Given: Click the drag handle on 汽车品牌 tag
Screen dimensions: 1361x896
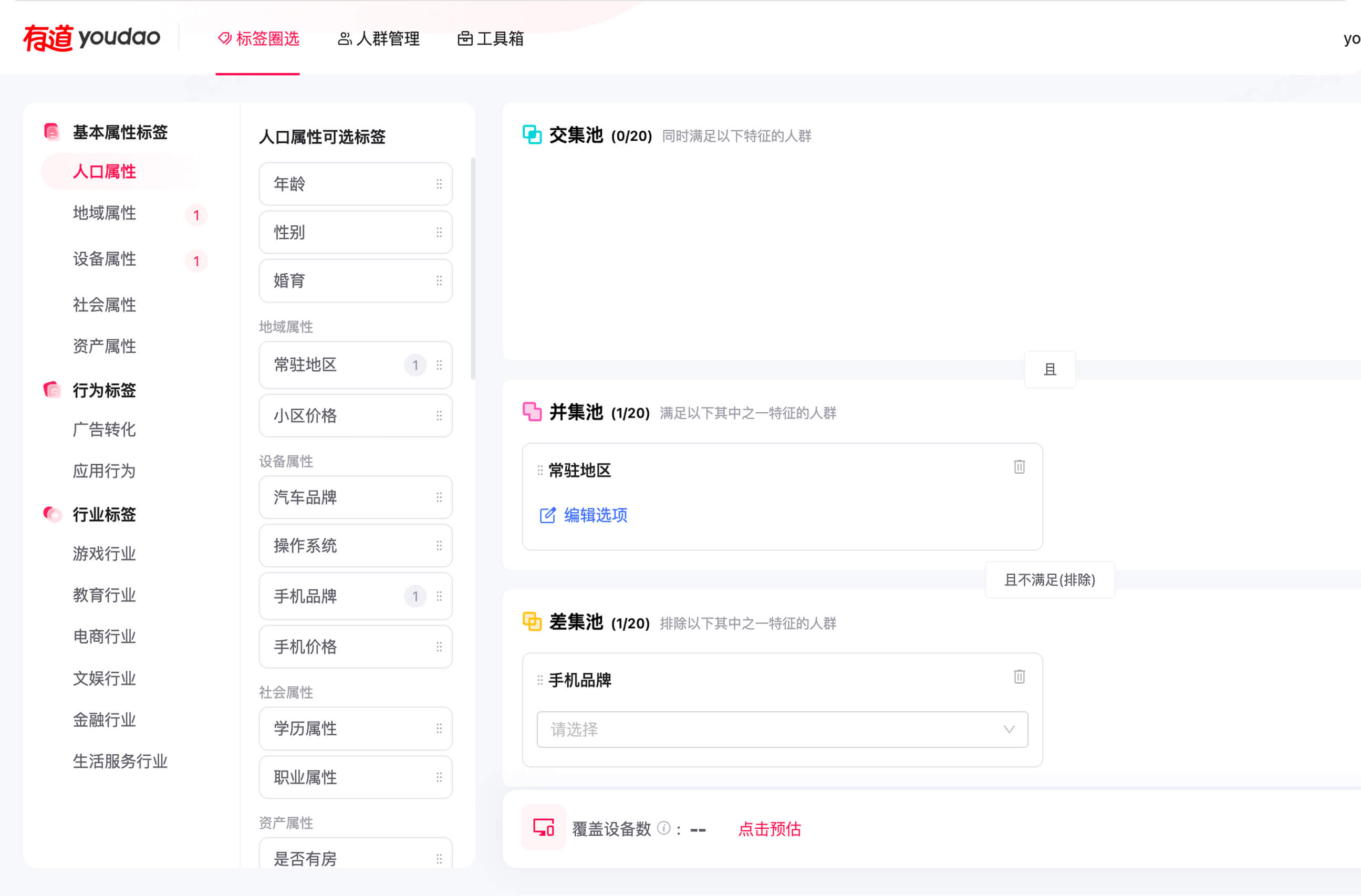Looking at the screenshot, I should (x=439, y=497).
